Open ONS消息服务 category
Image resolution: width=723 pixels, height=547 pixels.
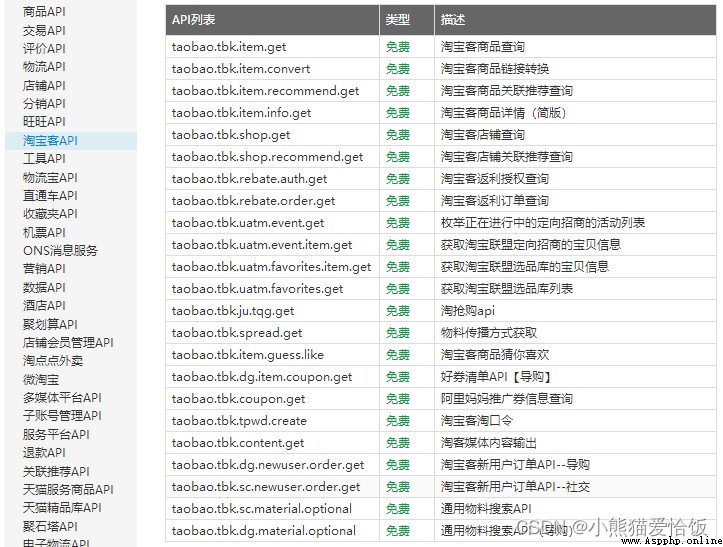[x=60, y=250]
